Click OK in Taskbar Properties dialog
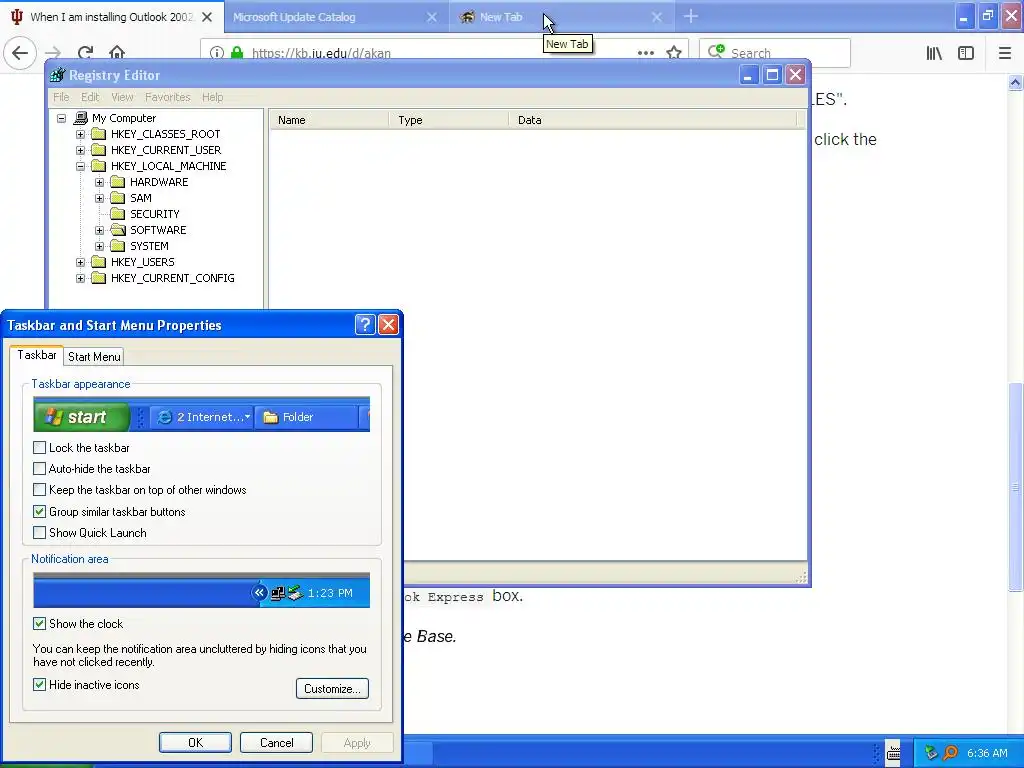The width and height of the screenshot is (1024, 768). (x=195, y=743)
